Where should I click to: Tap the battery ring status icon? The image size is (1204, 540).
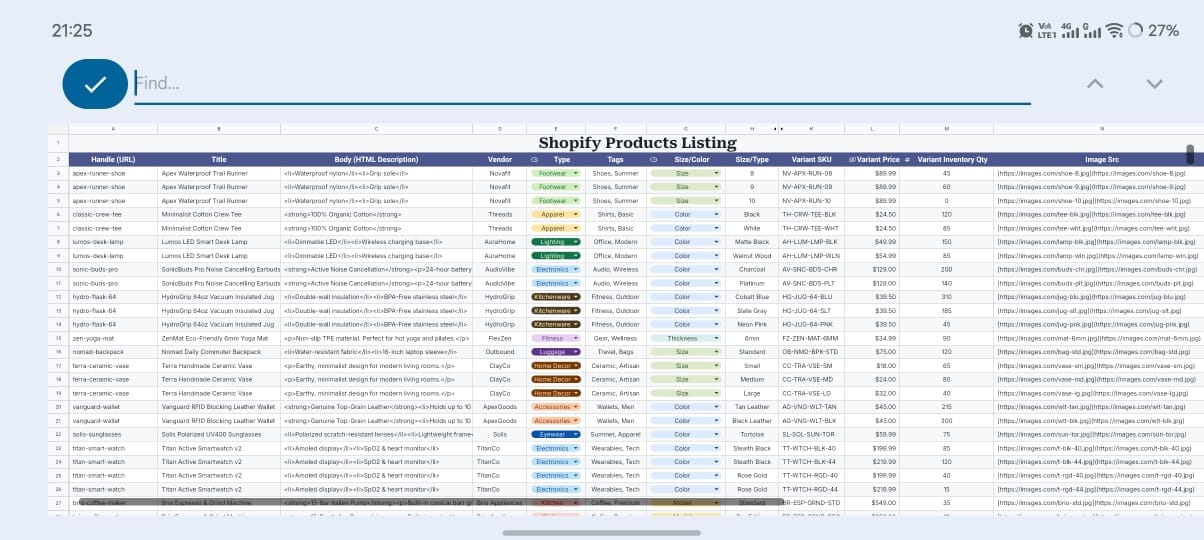point(1135,31)
